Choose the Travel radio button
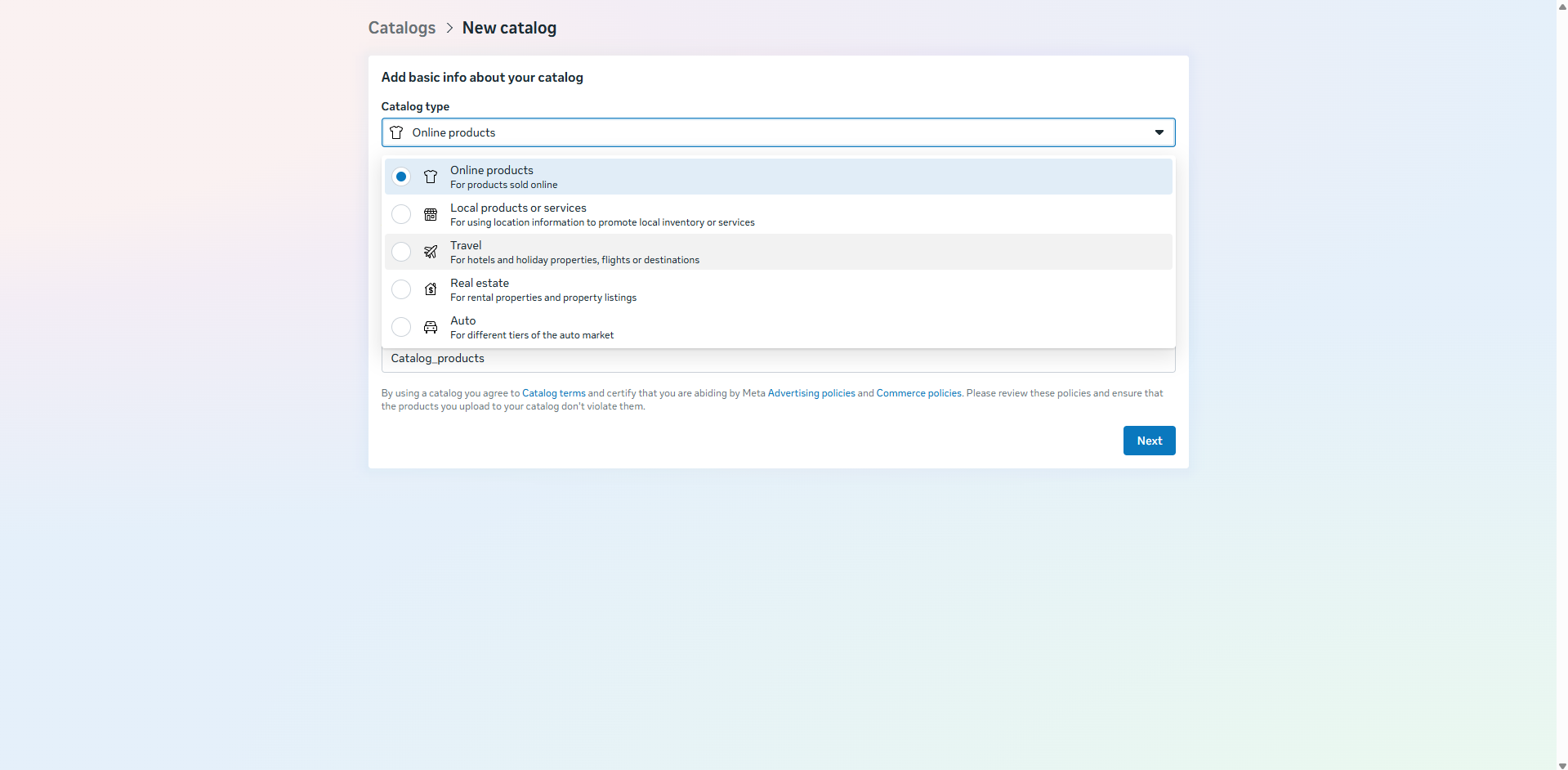 [401, 252]
